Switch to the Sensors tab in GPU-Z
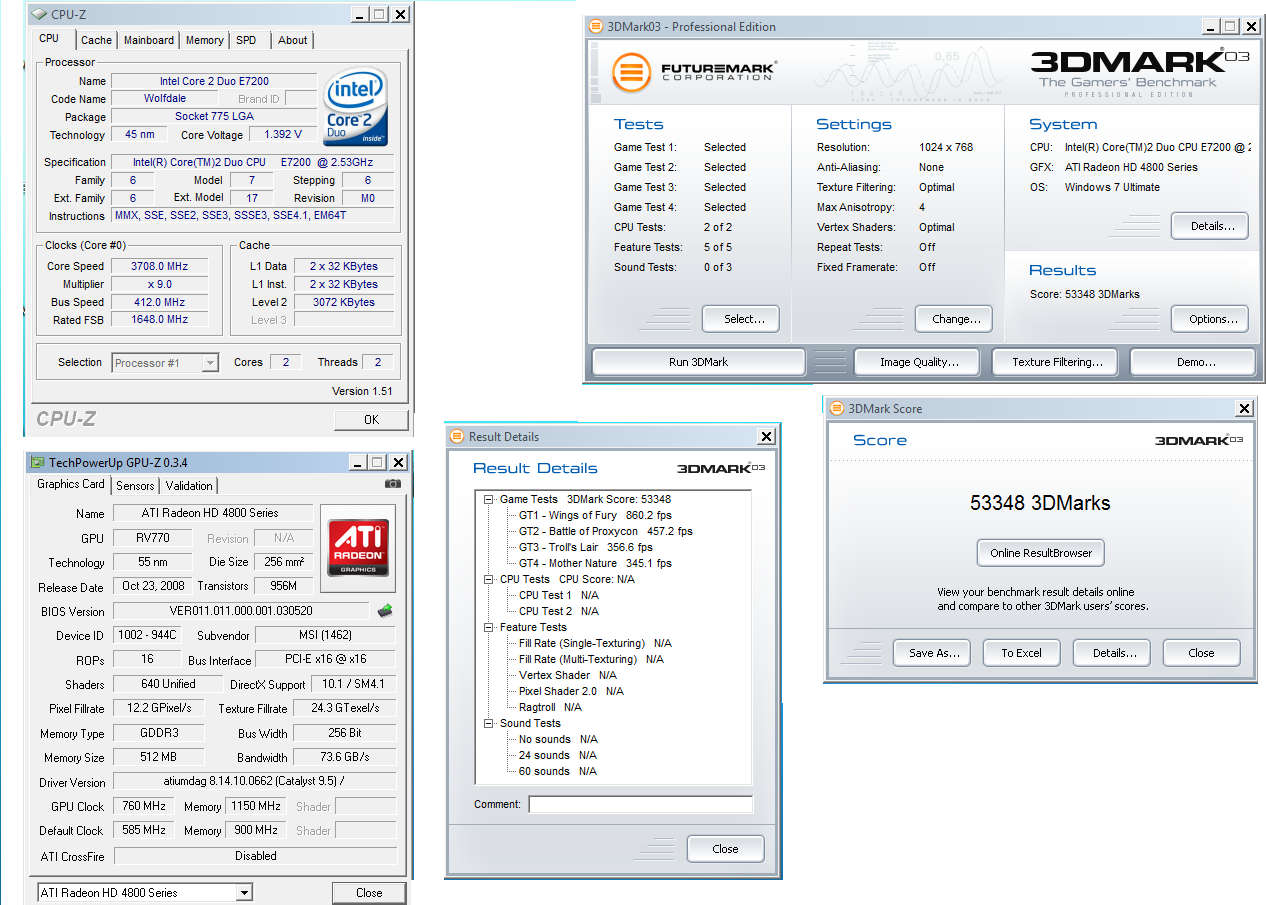This screenshot has height=905, width=1266. [135, 486]
